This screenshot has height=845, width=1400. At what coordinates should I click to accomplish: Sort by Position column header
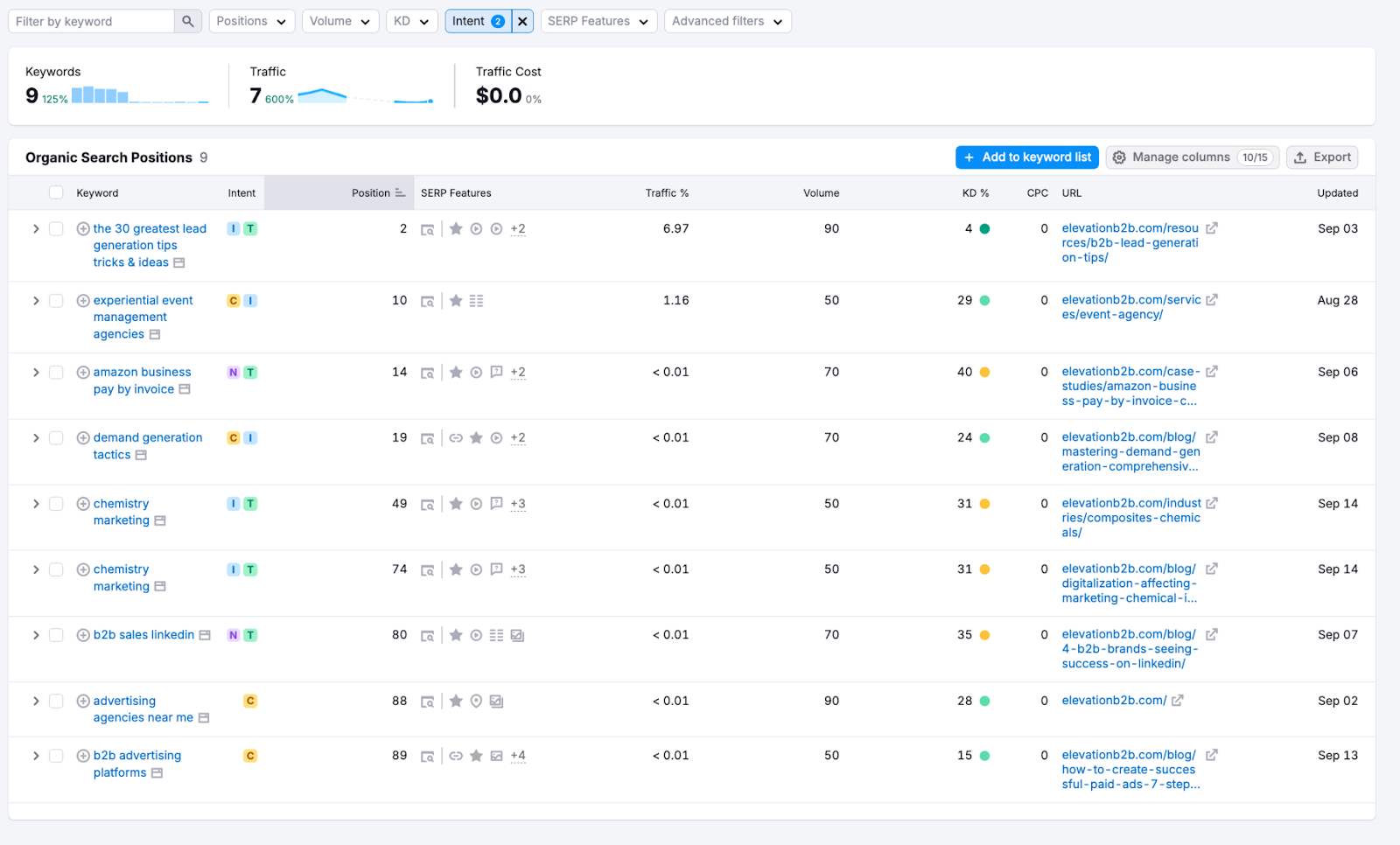coord(371,192)
